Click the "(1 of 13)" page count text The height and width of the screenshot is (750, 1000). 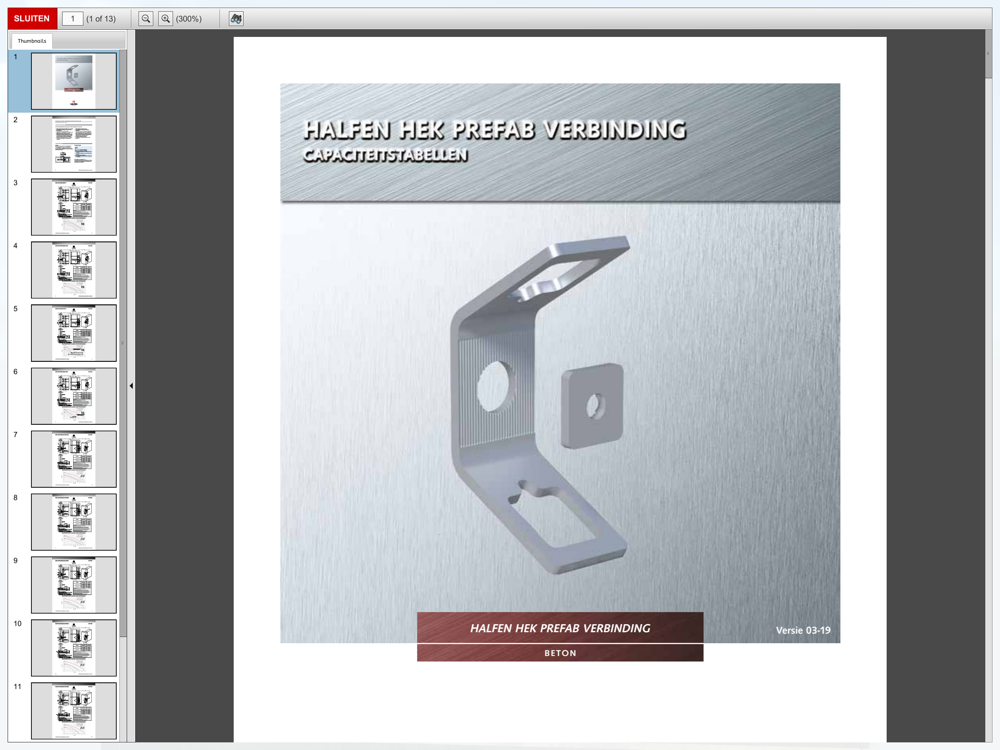pyautogui.click(x=101, y=19)
